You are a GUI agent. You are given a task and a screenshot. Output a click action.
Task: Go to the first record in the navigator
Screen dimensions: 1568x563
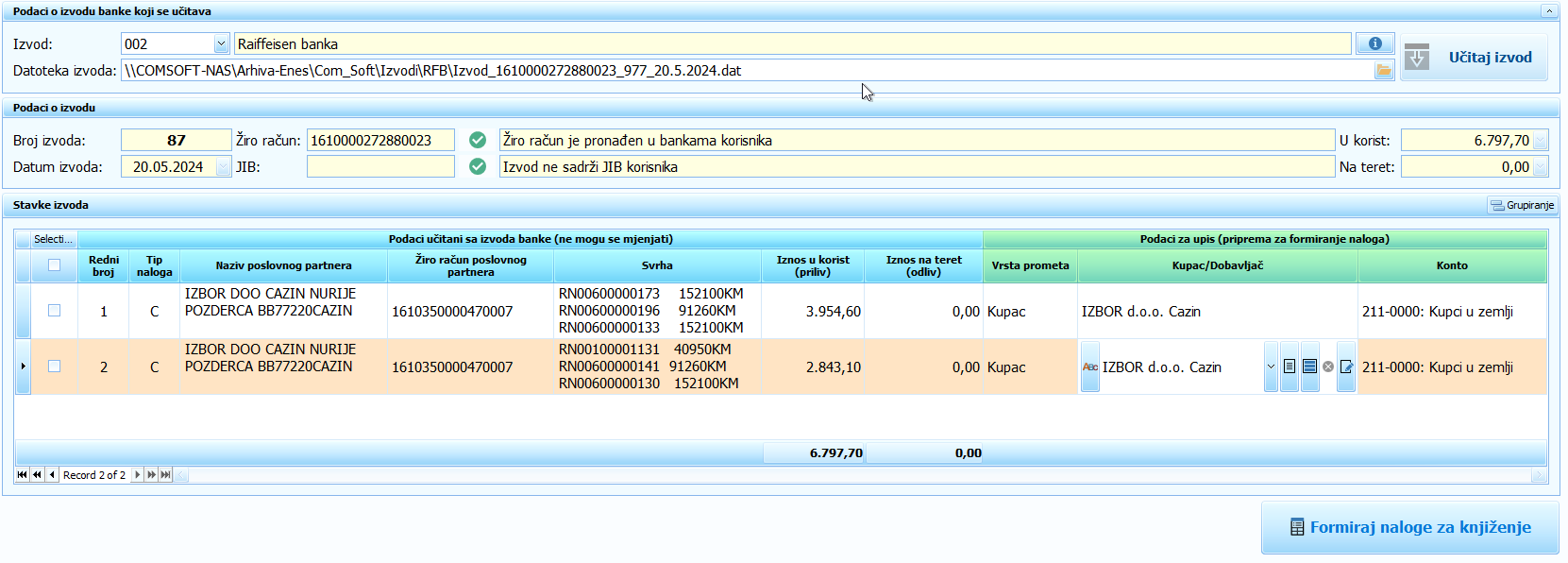point(22,475)
